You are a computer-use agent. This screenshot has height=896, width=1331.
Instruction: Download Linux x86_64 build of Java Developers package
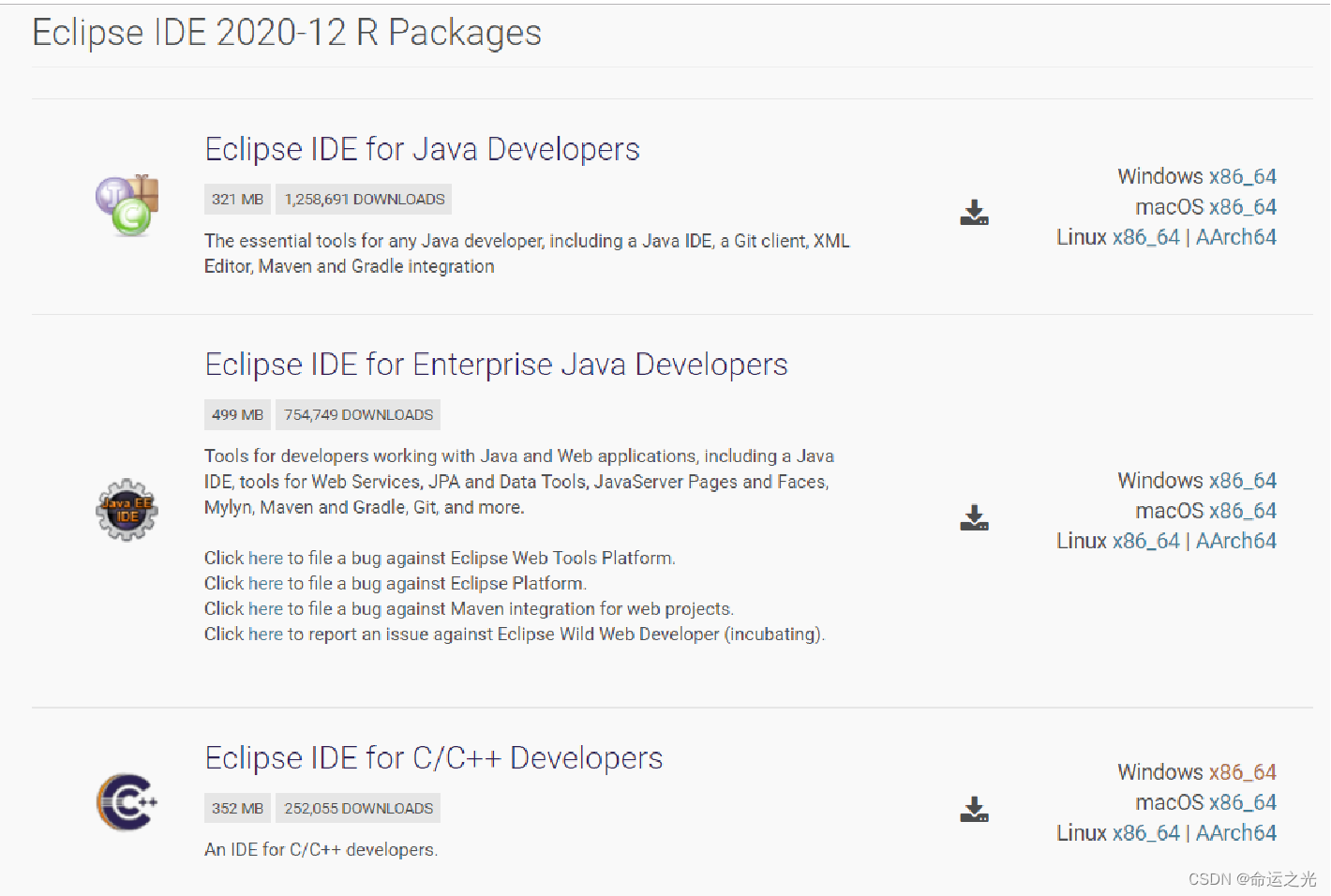point(1145,237)
